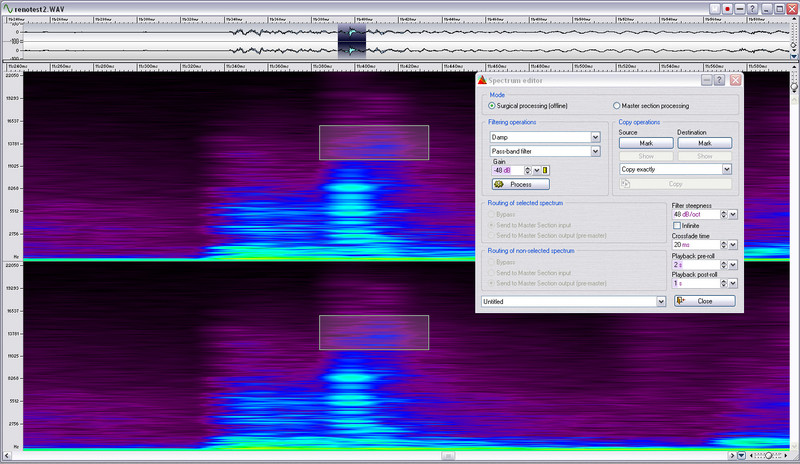Select Surgical processing (offline) mode
Screen dimensions: 800x464
coord(528,106)
